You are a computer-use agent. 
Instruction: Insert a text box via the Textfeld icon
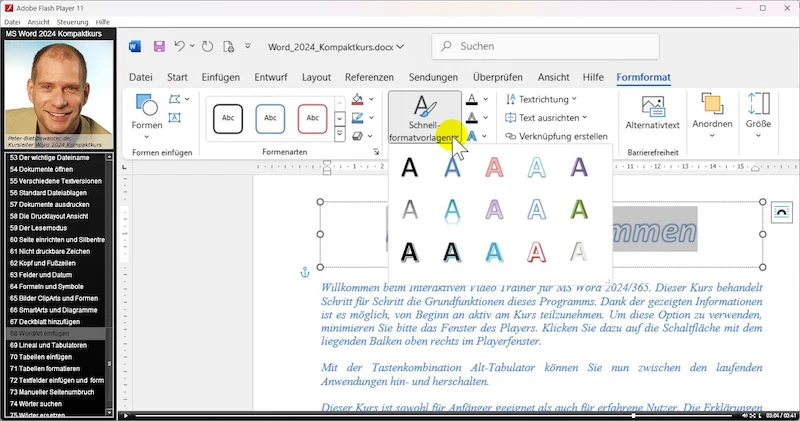coord(174,118)
